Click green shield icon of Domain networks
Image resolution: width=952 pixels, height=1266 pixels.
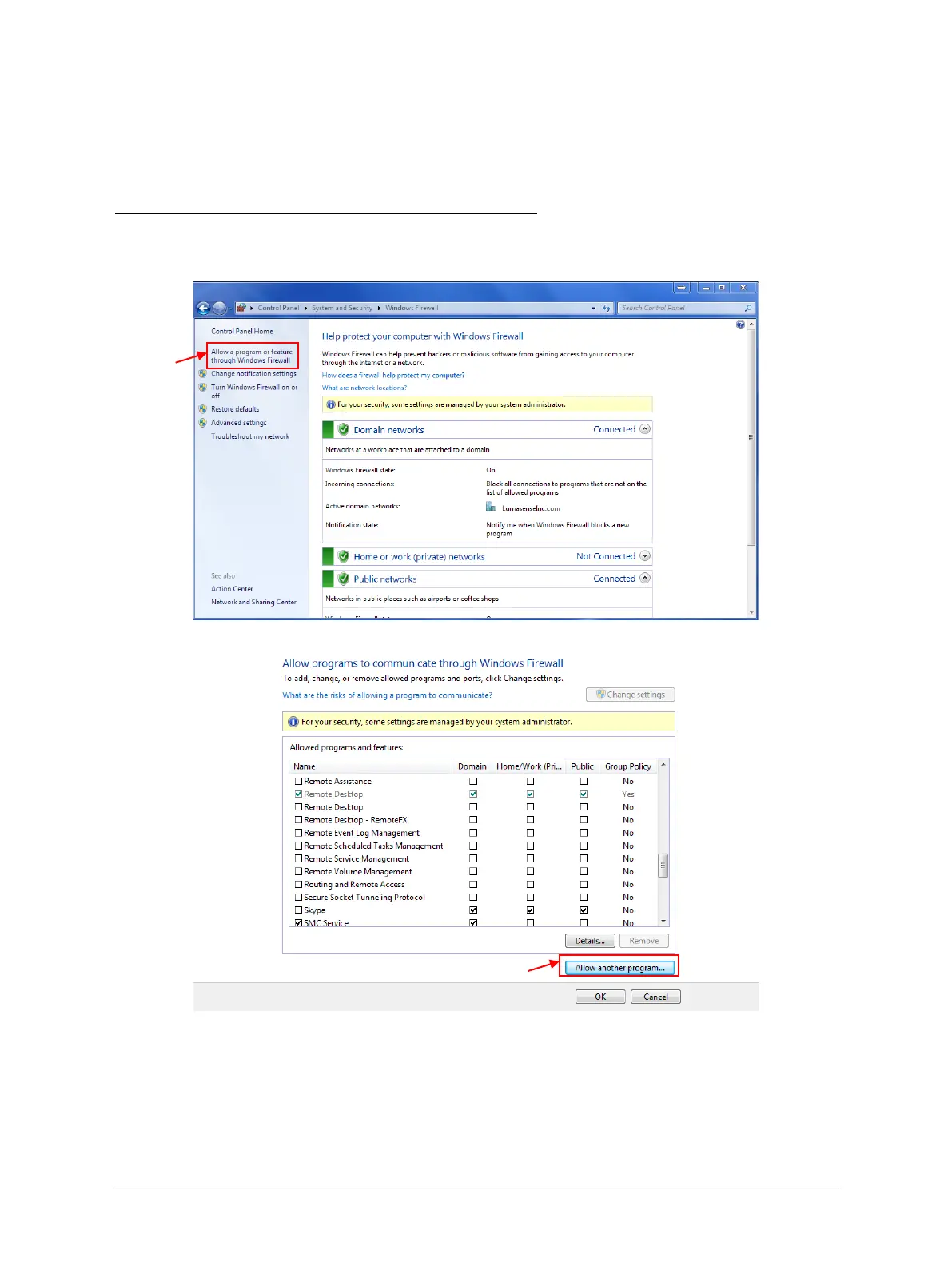pos(344,429)
